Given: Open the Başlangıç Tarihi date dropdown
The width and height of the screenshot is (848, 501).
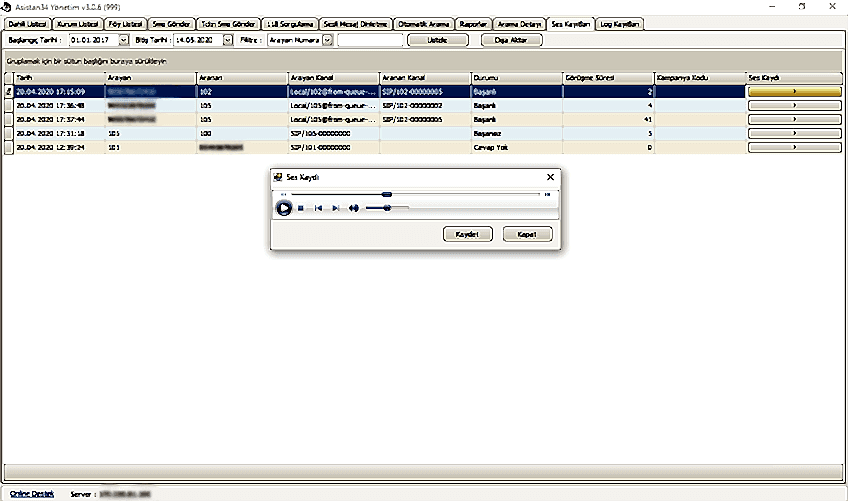Looking at the screenshot, I should click(124, 40).
